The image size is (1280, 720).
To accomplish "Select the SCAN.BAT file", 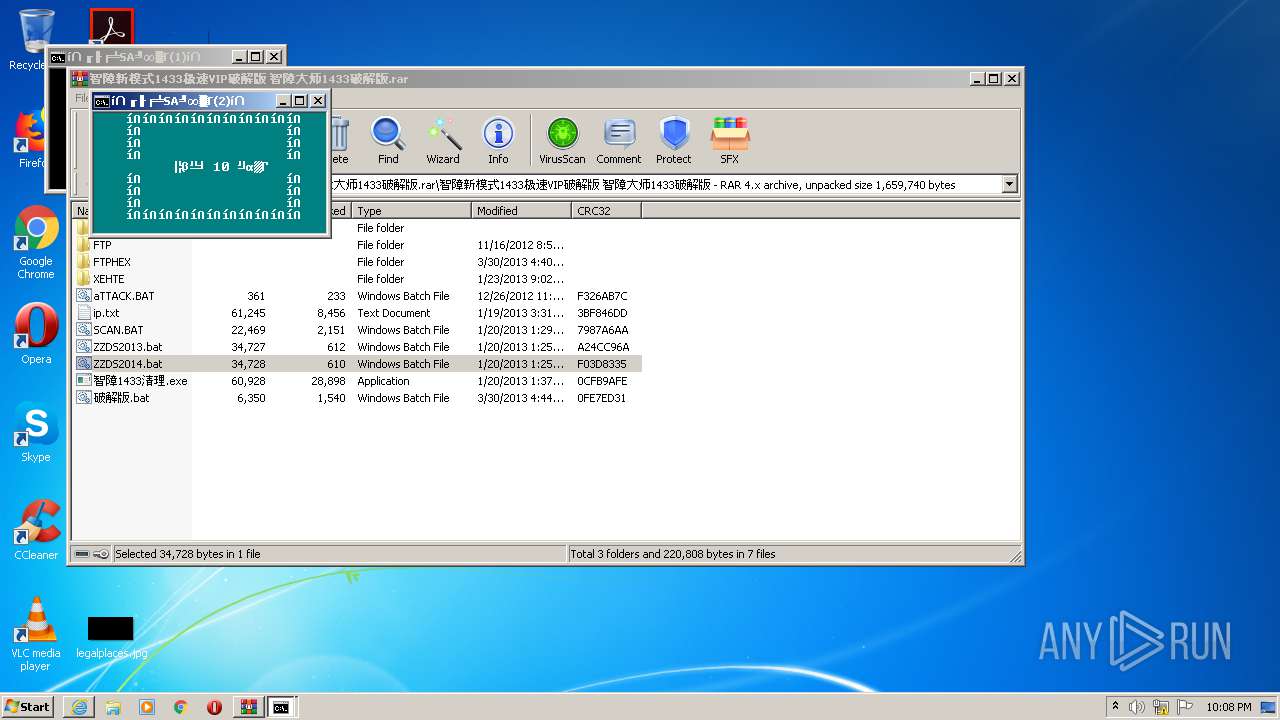I will 357,330.
